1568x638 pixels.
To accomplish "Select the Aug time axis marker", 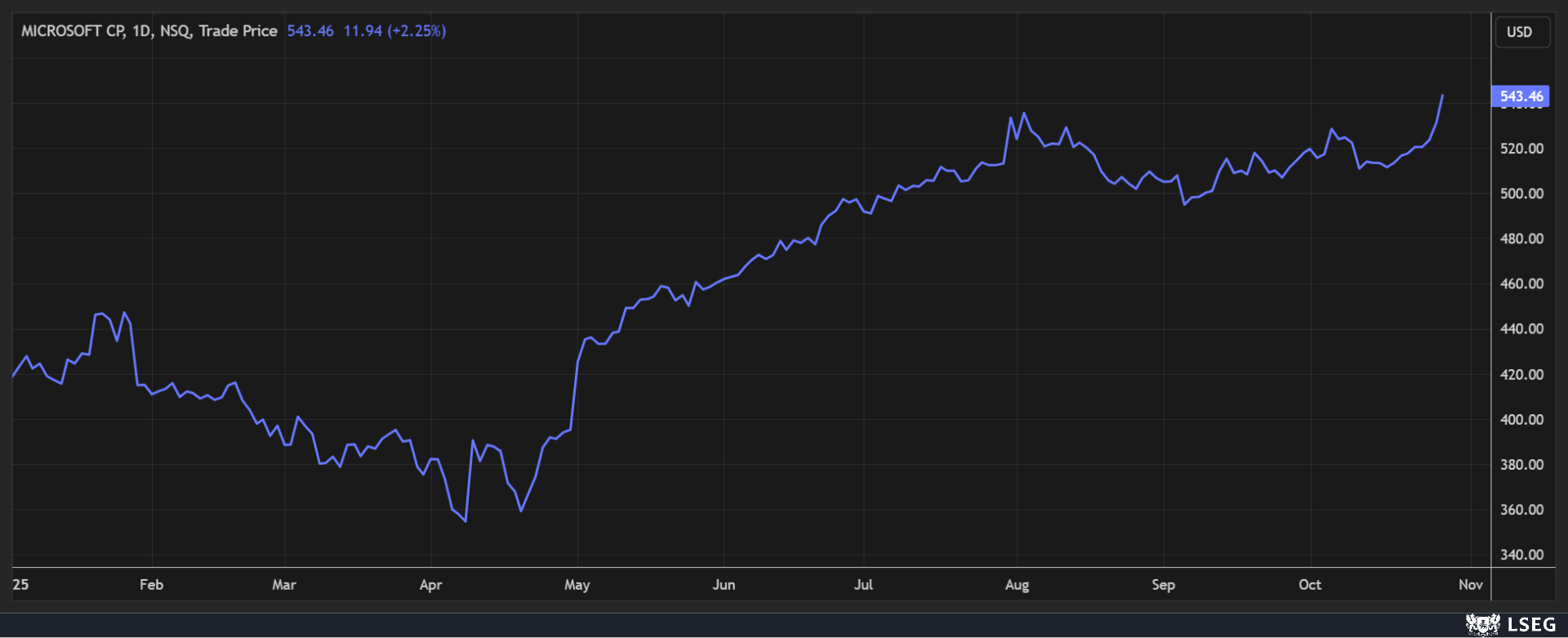I will (x=1017, y=585).
